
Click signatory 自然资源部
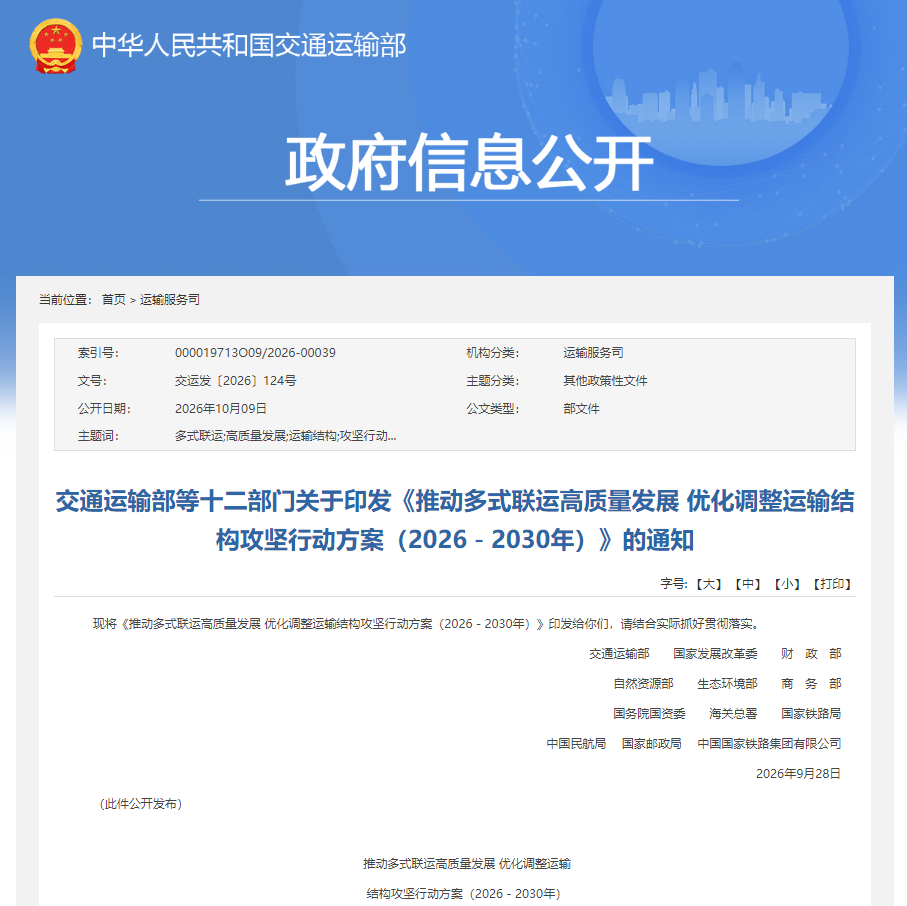[643, 684]
